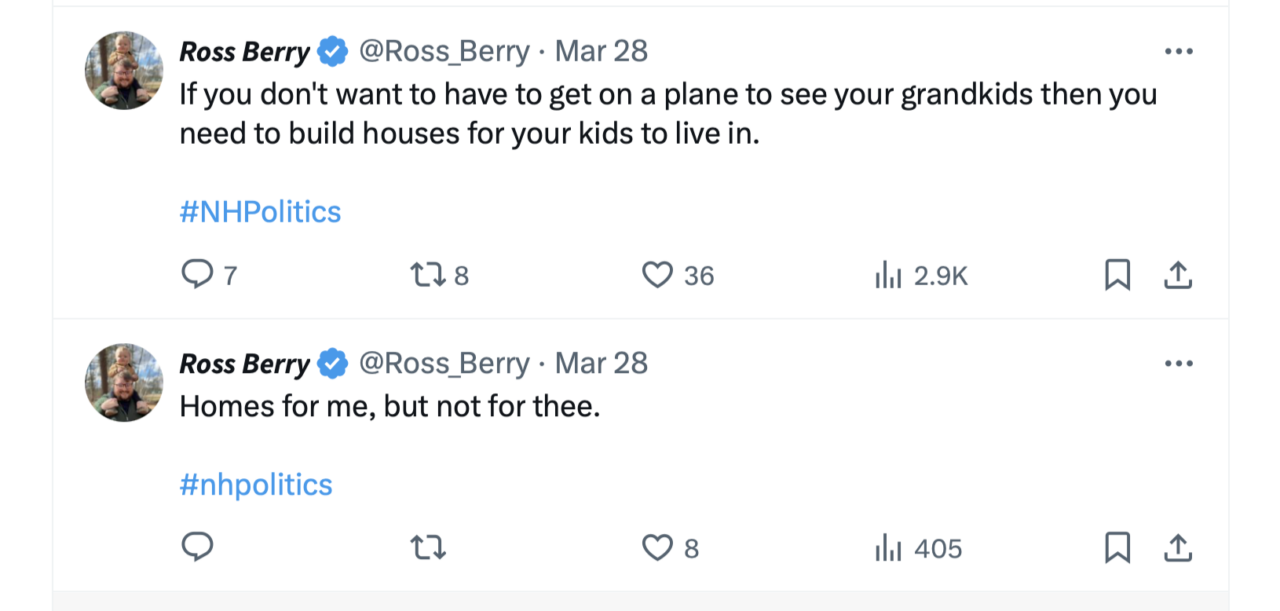The width and height of the screenshot is (1280, 611).
Task: Bookmark the build houses tweet
Action: click(1117, 275)
